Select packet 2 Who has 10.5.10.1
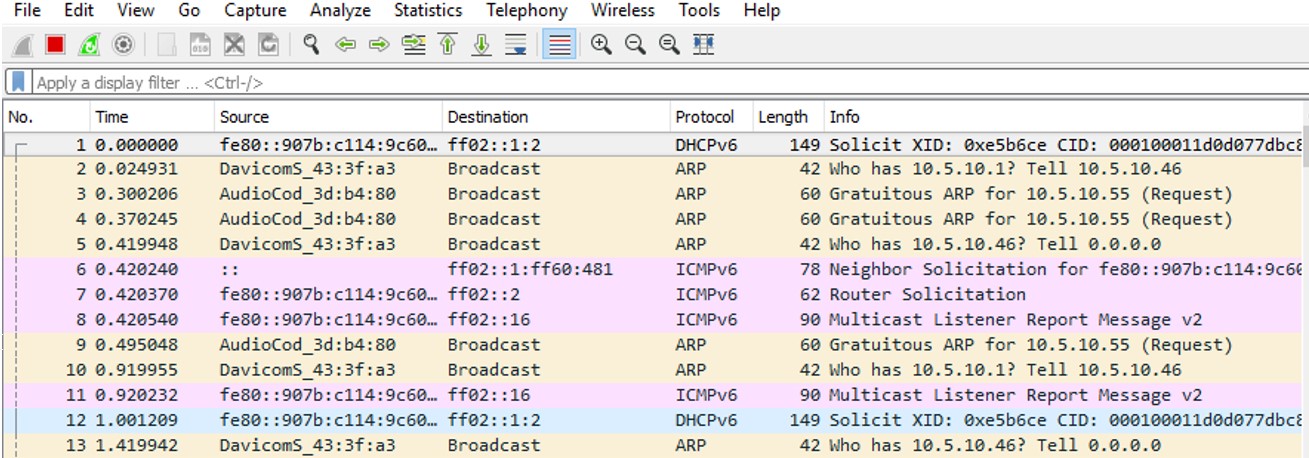Screen dimensions: 1309x458 click(651, 169)
